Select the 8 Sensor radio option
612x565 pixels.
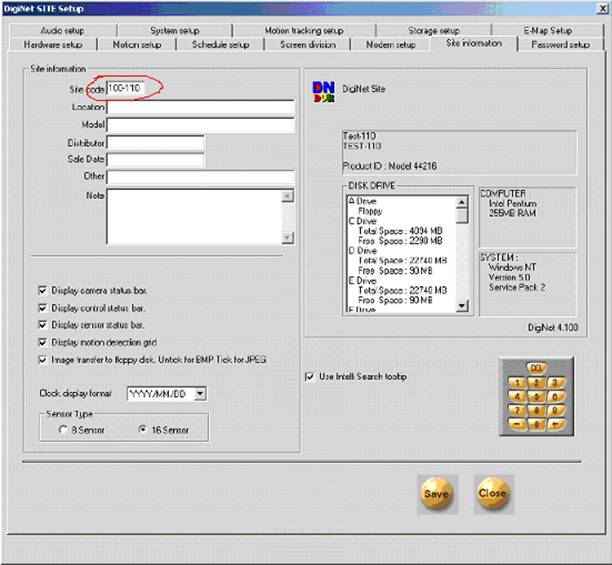(62, 430)
